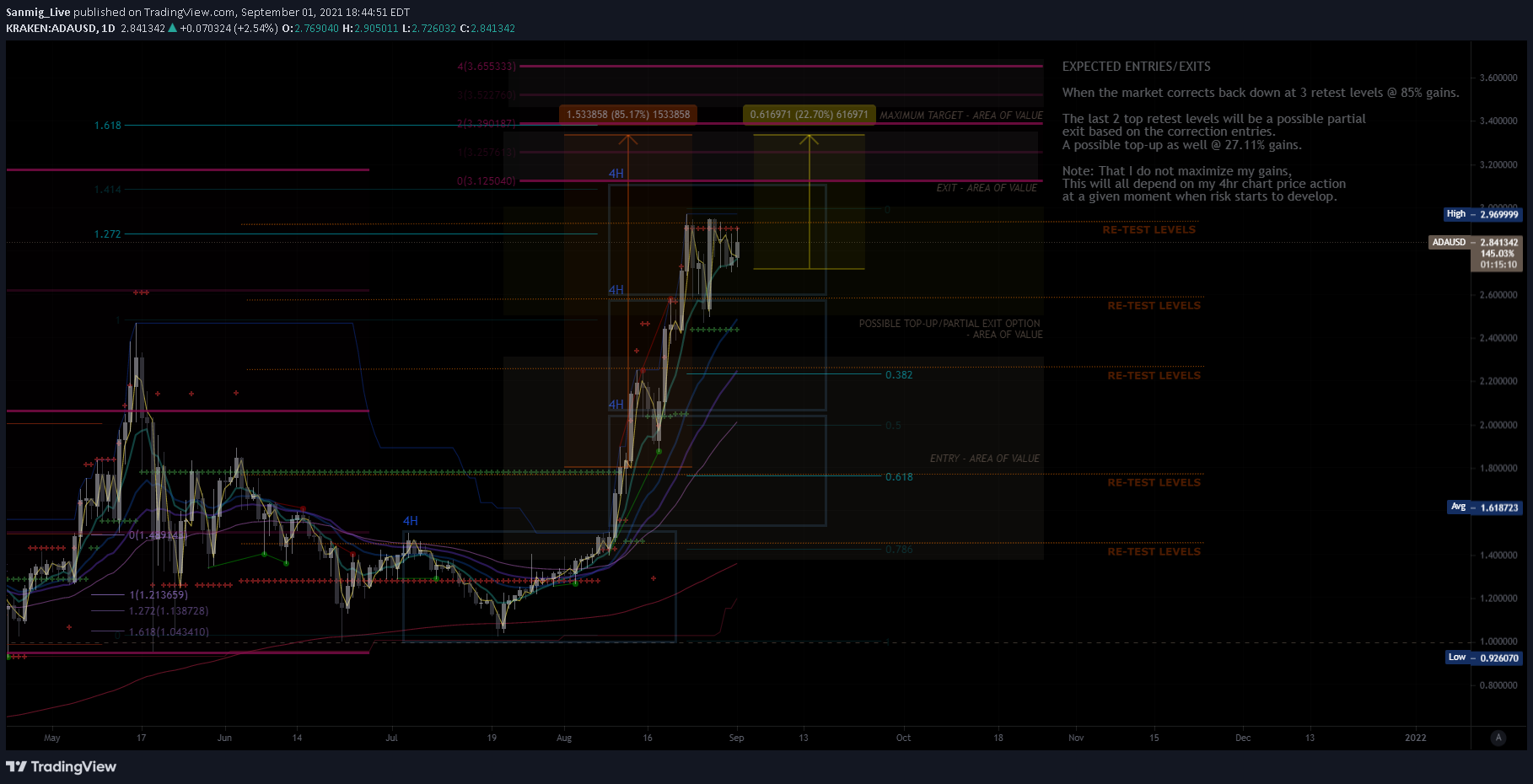
Task: Click the +0.070324 (+2.54%) change value
Action: [x=228, y=29]
